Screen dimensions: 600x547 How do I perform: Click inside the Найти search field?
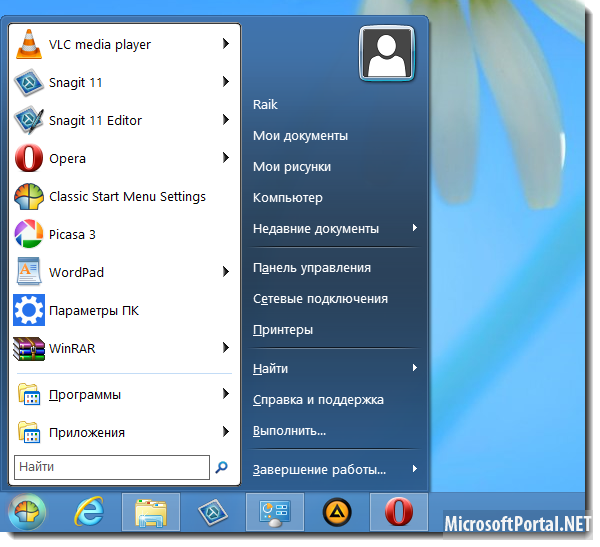tap(112, 467)
